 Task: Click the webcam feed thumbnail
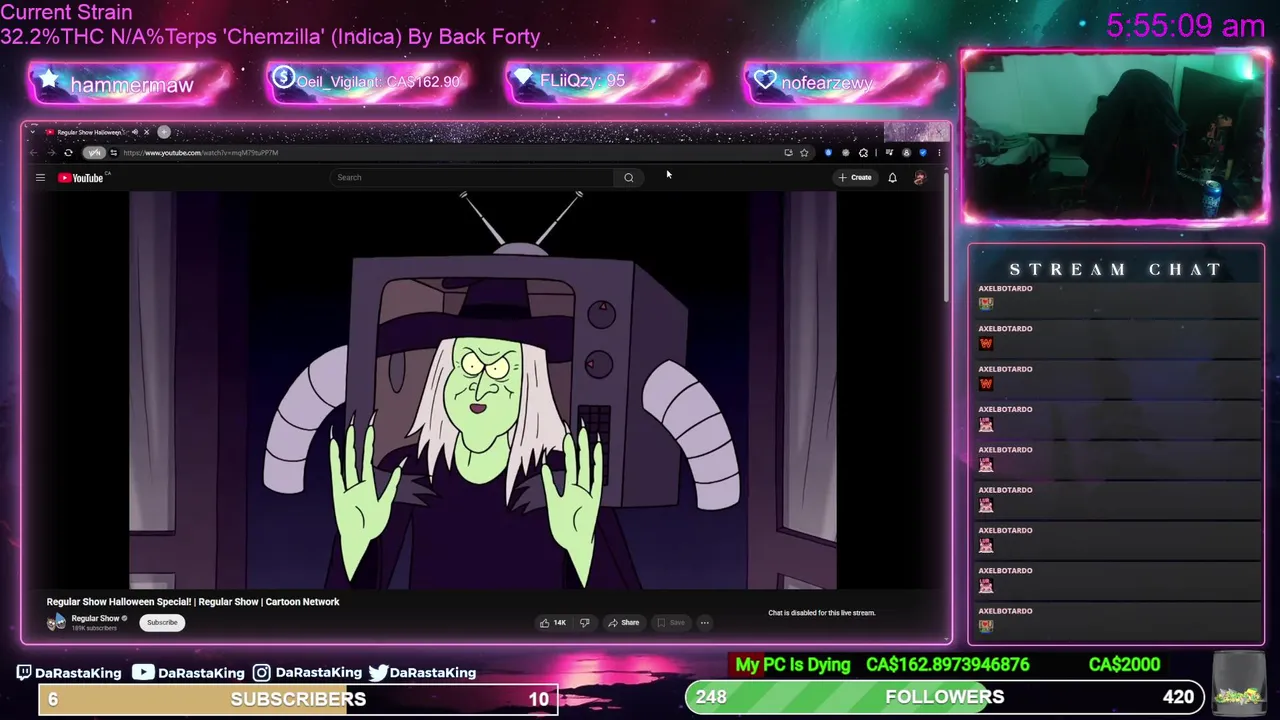tap(1115, 136)
